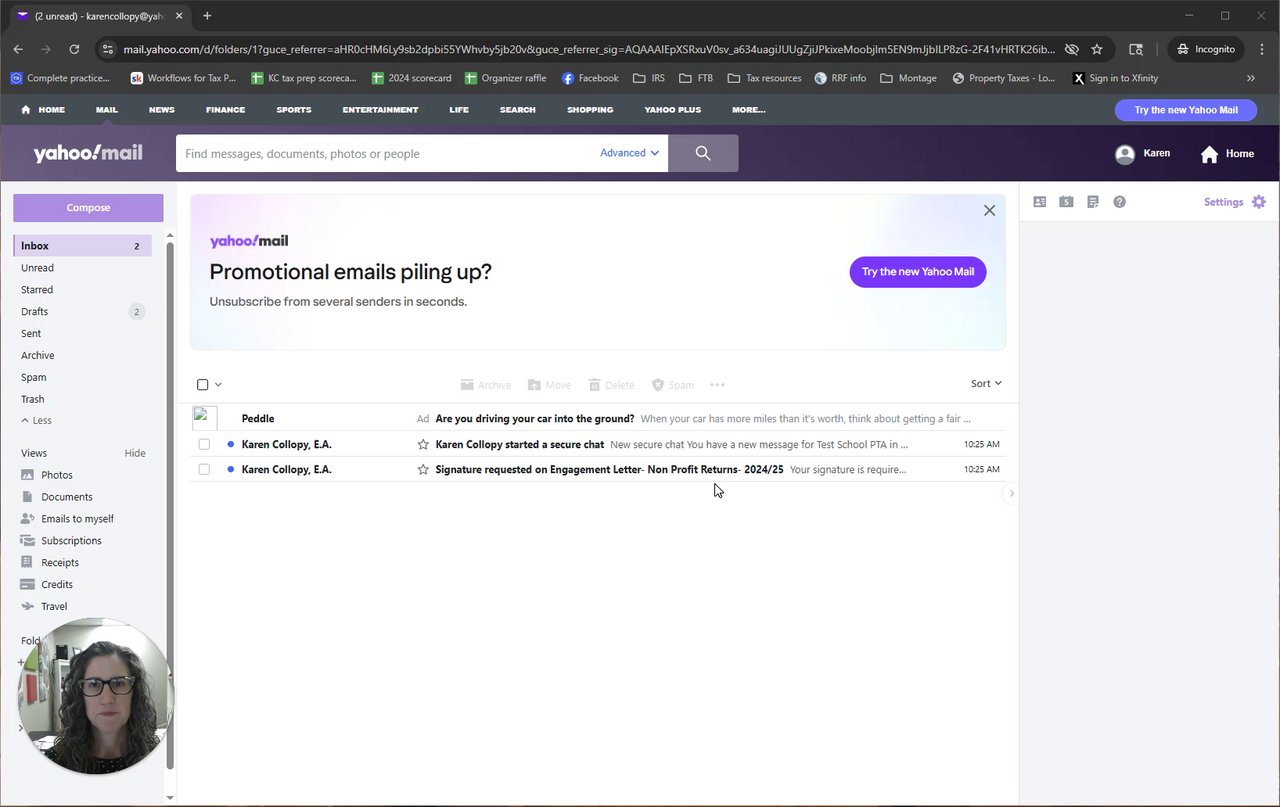Click the magnifier search button
This screenshot has height=807, width=1280.
[703, 153]
